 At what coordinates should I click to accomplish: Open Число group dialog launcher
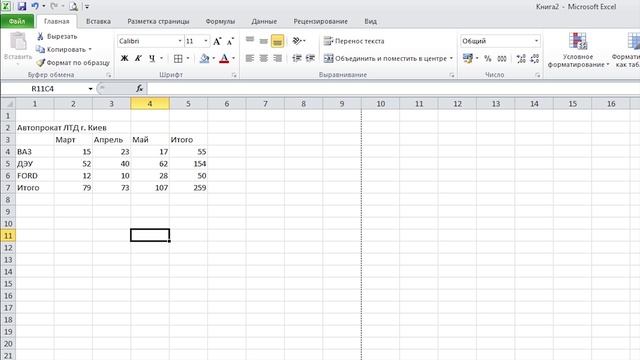(x=538, y=75)
